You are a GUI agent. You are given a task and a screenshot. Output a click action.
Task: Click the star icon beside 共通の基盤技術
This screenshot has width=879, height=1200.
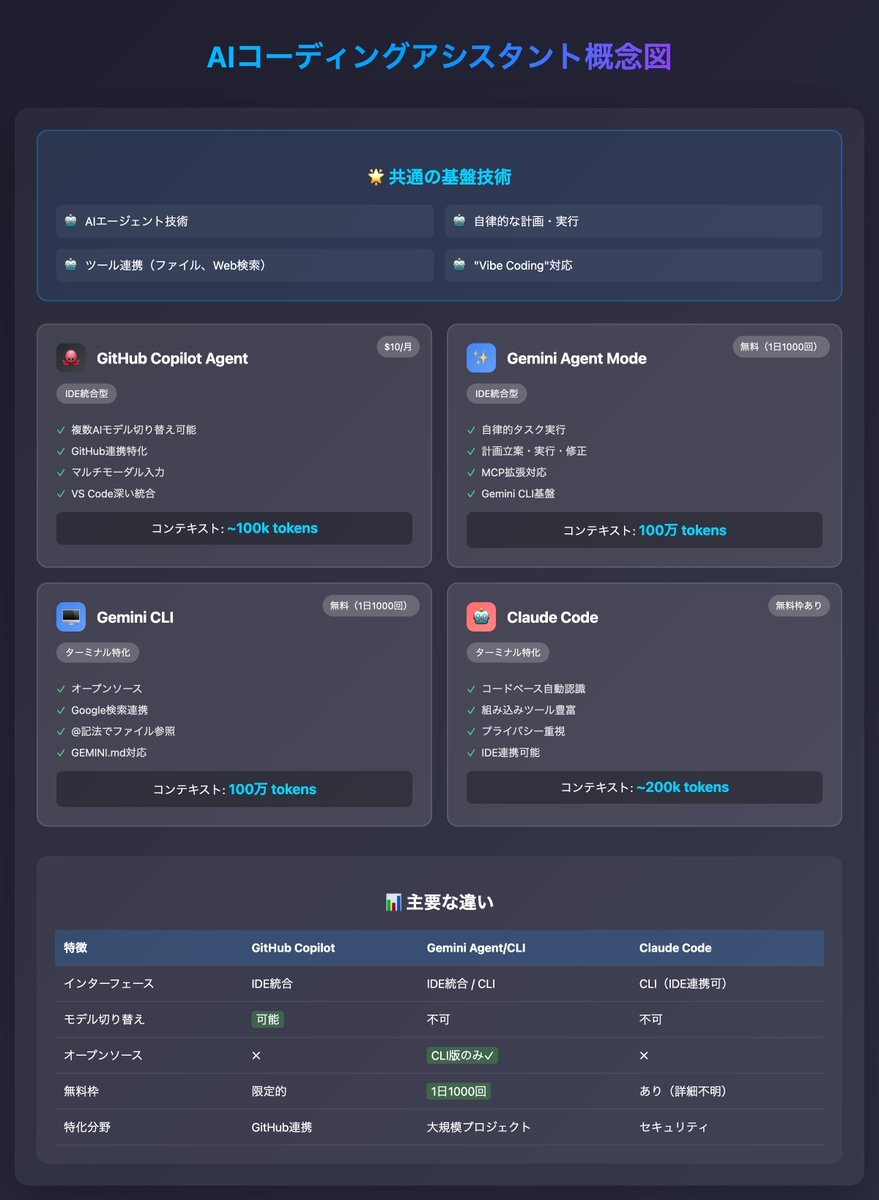click(376, 177)
